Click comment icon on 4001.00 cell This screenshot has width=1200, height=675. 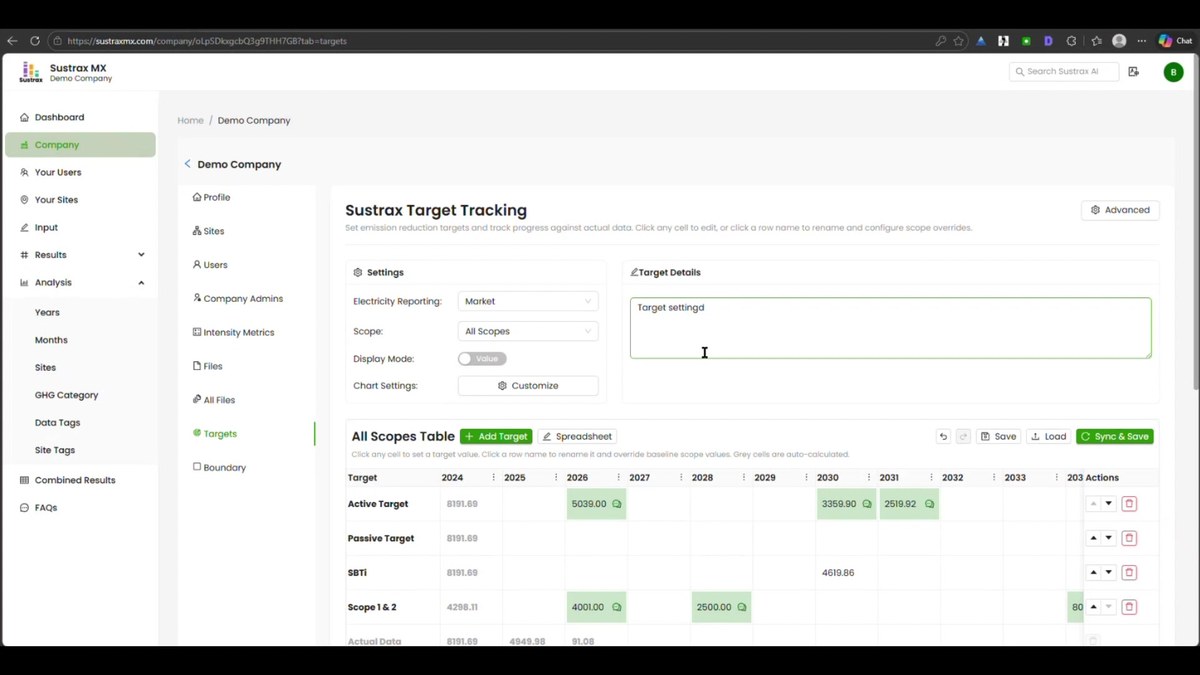(x=617, y=607)
